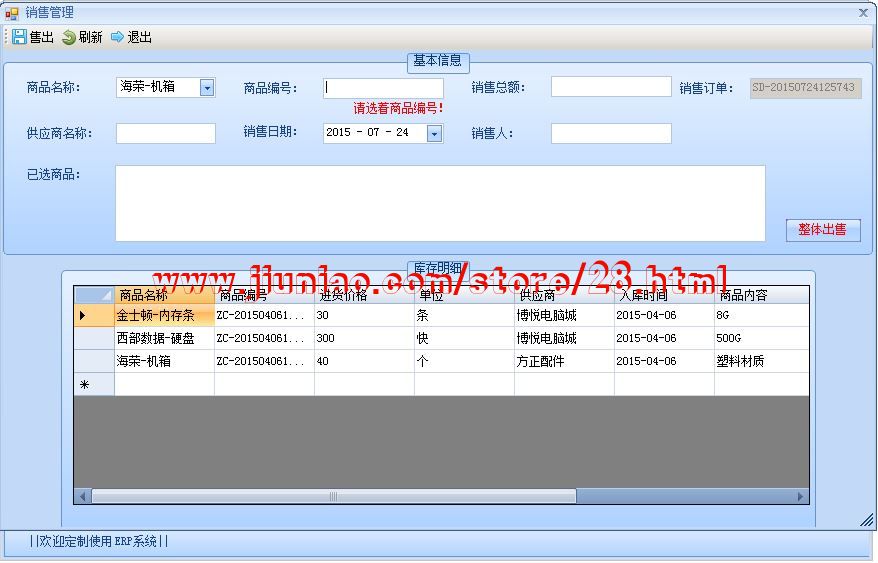Sort by 商品编号 column header
Image resolution: width=878 pixels, height=563 pixels.
(x=264, y=295)
